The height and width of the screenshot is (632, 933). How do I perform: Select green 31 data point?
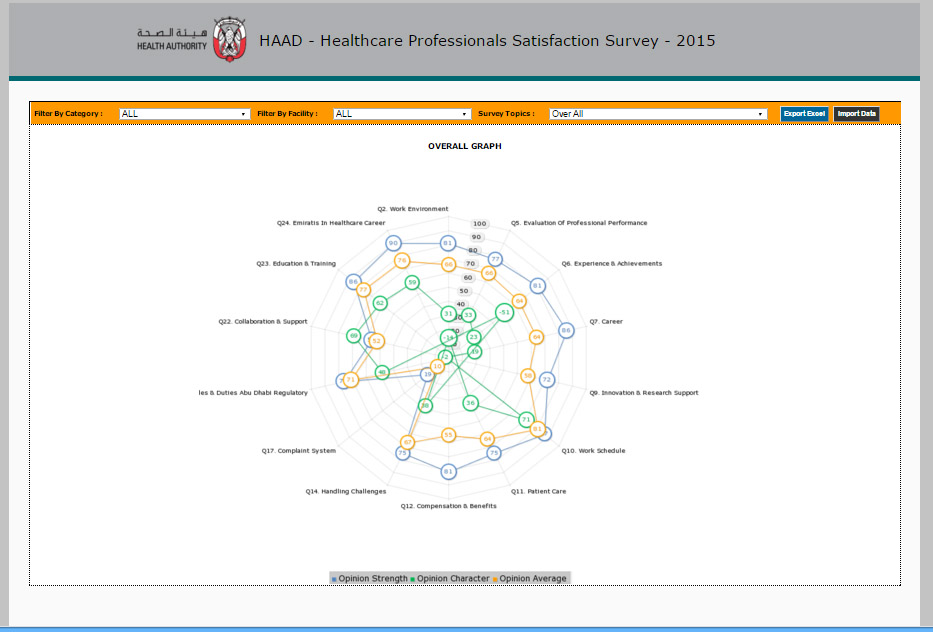448,313
